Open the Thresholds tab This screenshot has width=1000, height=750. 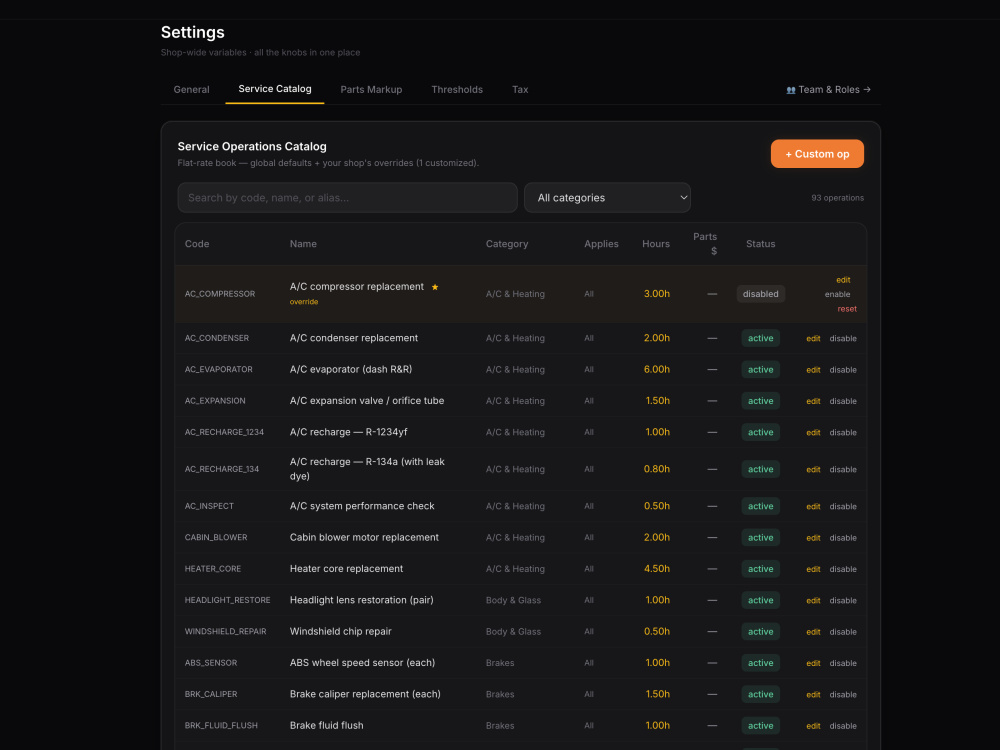(457, 89)
